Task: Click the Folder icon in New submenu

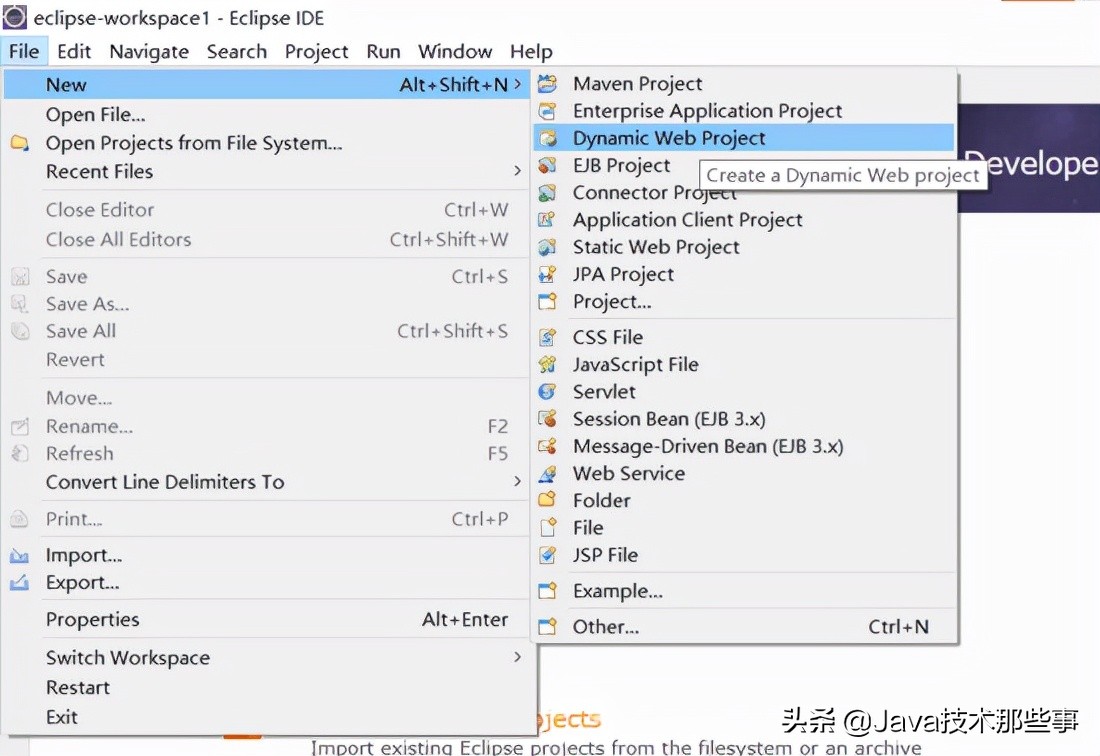Action: pyautogui.click(x=547, y=500)
